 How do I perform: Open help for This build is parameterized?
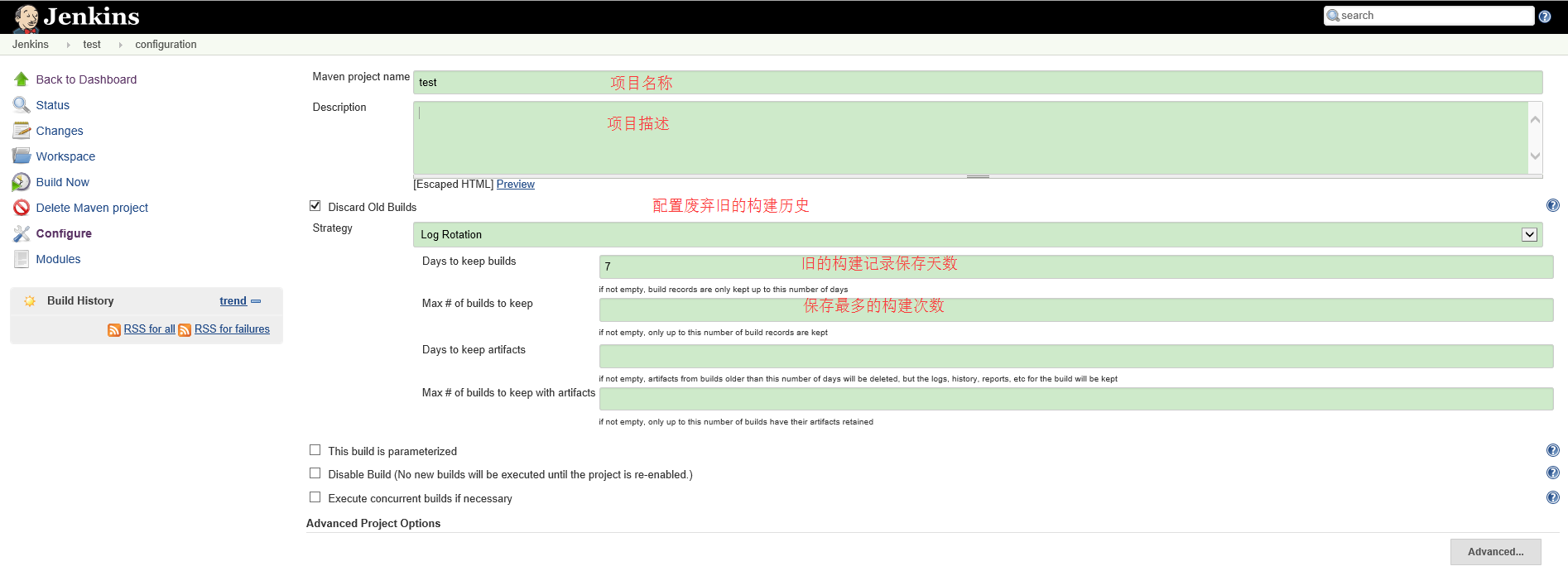[1553, 450]
